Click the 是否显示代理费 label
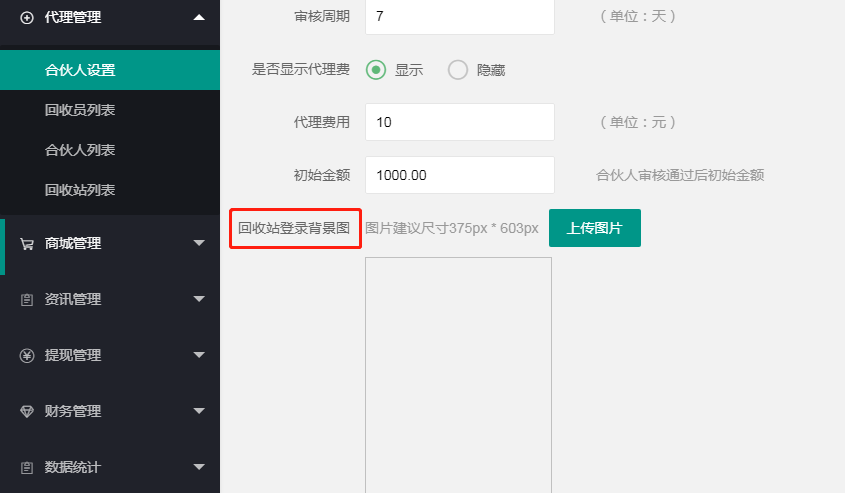This screenshot has width=845, height=493. coord(301,70)
